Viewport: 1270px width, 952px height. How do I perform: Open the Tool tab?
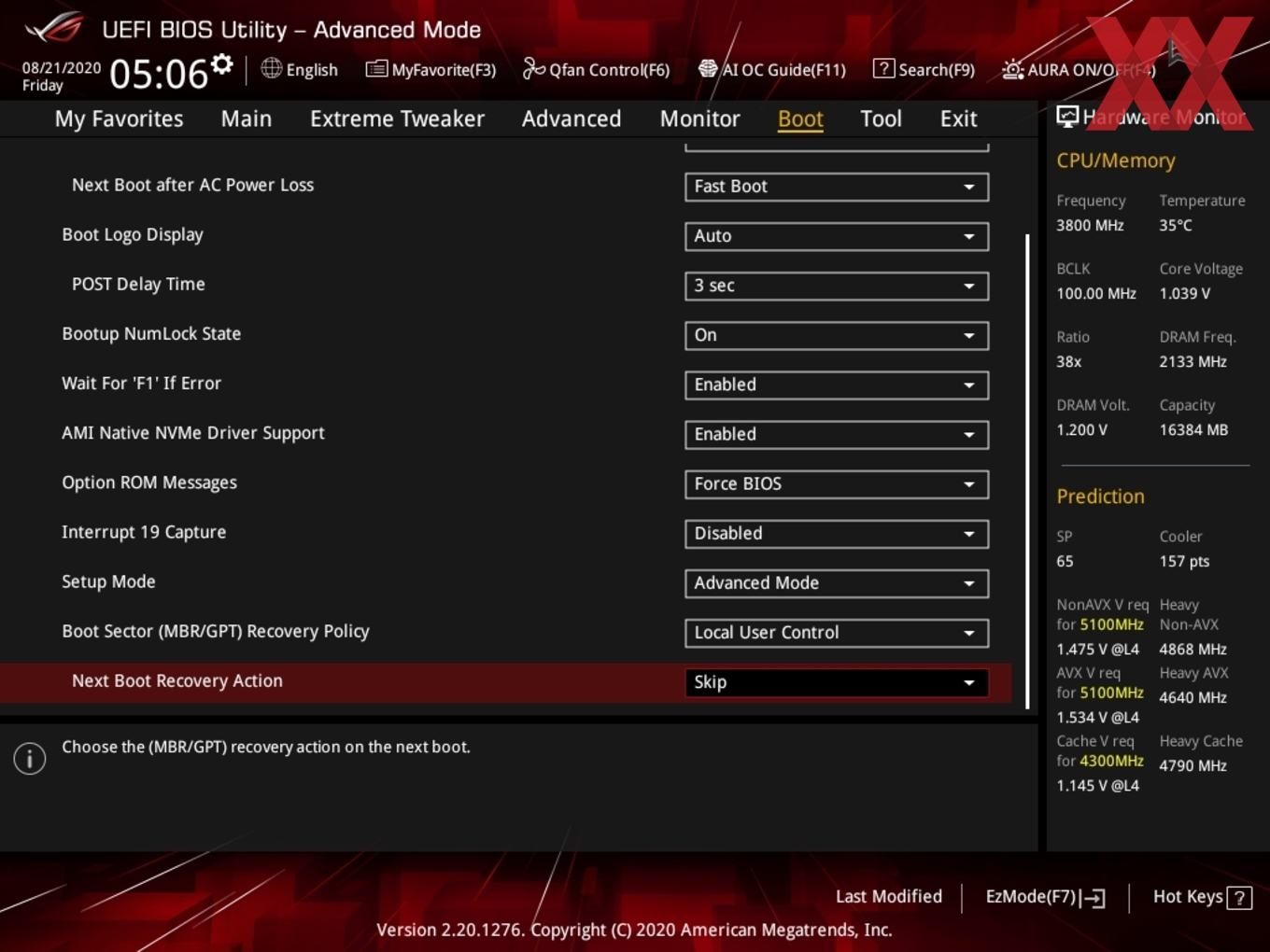coord(881,119)
